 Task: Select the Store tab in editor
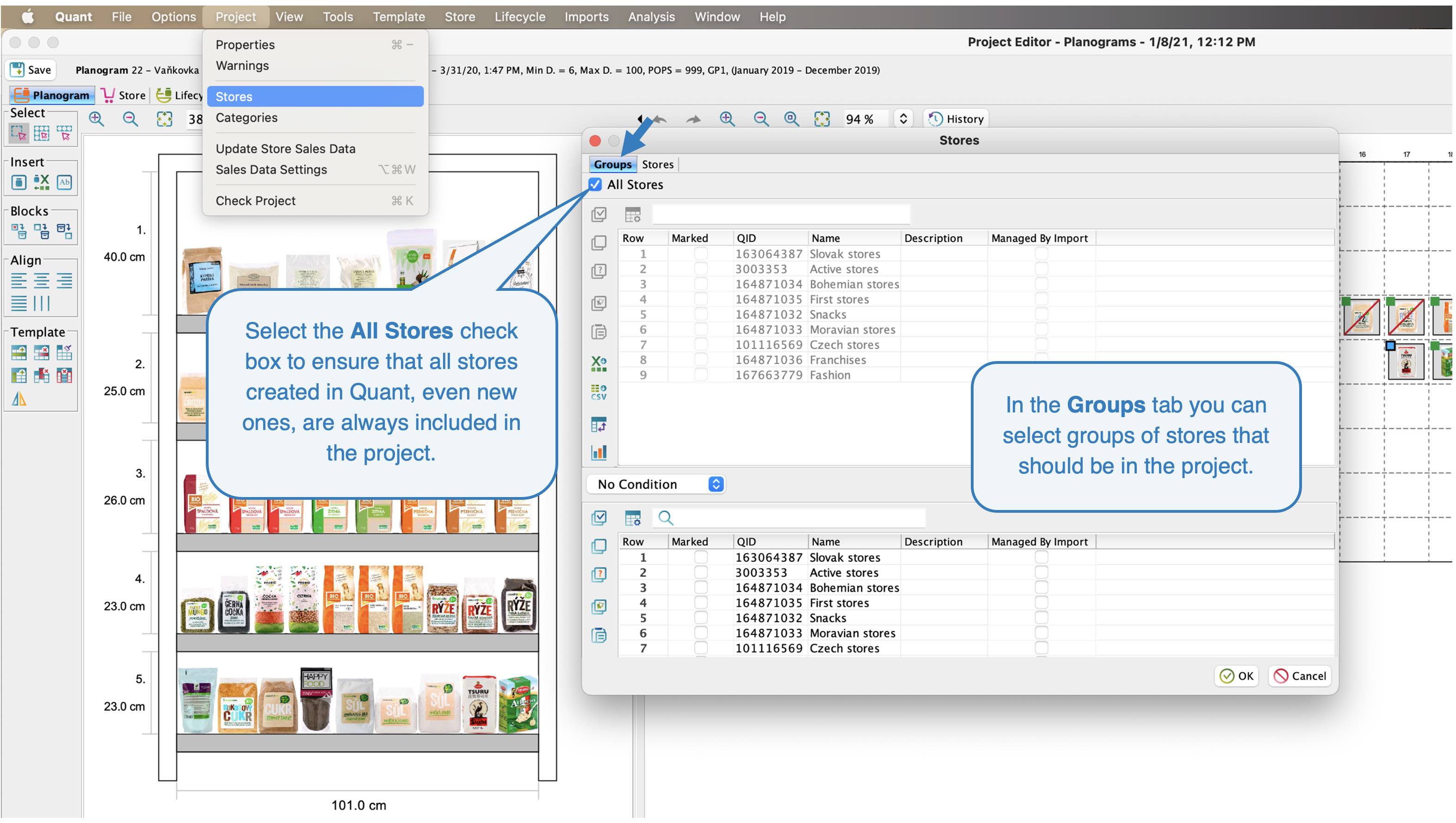point(123,95)
